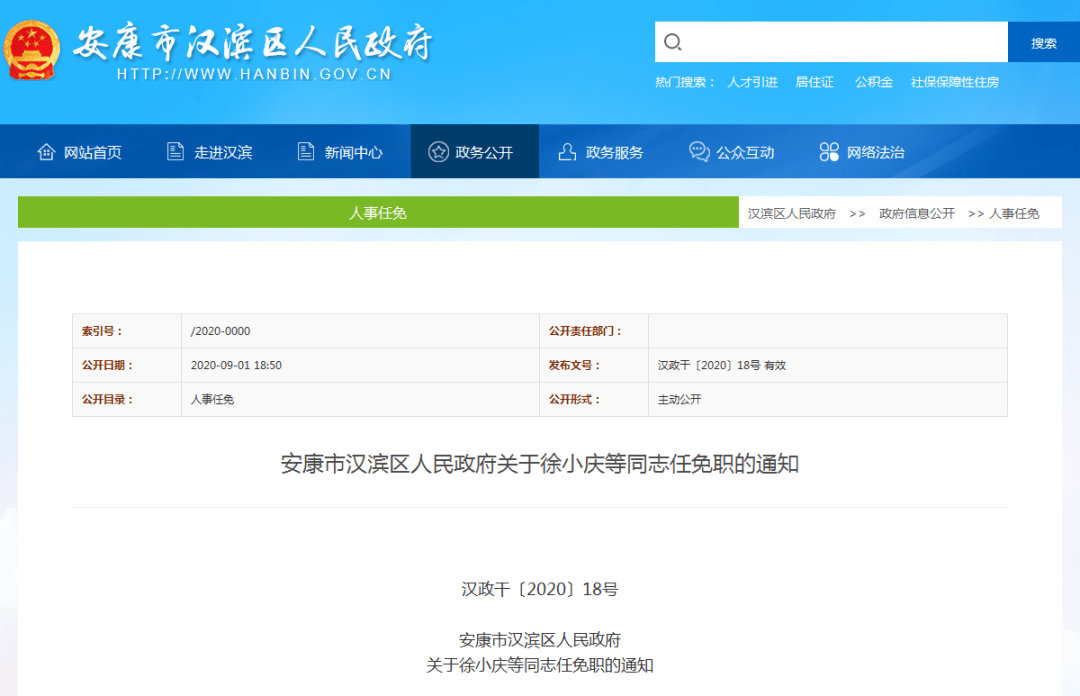Click the URL text HTTP://WWW.HANBIN.GOV.CN
1080x696 pixels.
point(254,74)
